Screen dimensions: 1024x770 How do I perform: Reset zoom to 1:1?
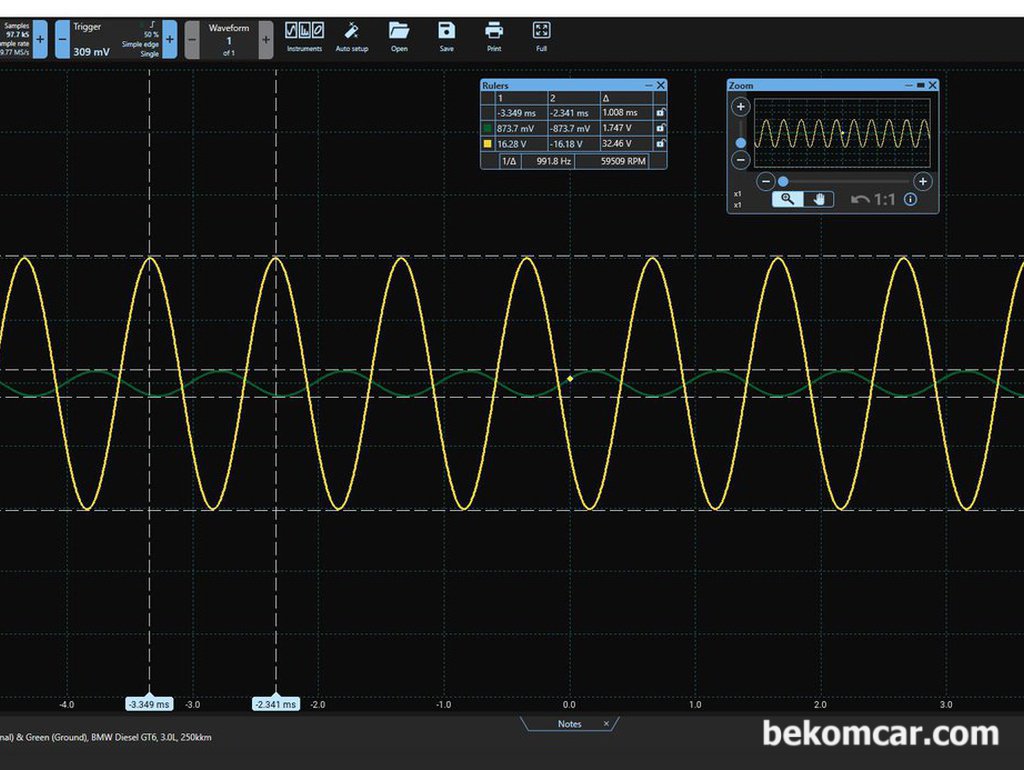click(873, 199)
